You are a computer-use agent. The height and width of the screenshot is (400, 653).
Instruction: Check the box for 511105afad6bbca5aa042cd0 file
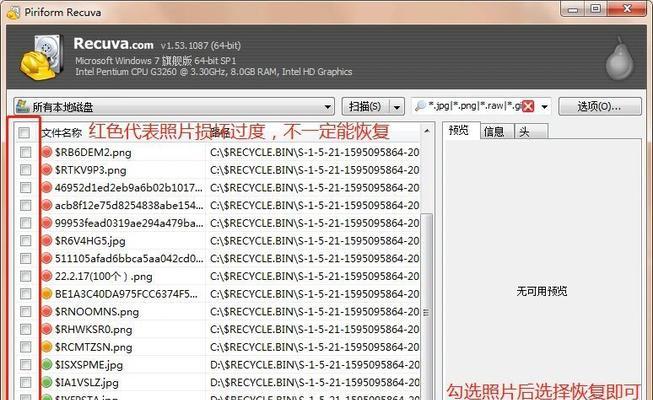[25, 258]
